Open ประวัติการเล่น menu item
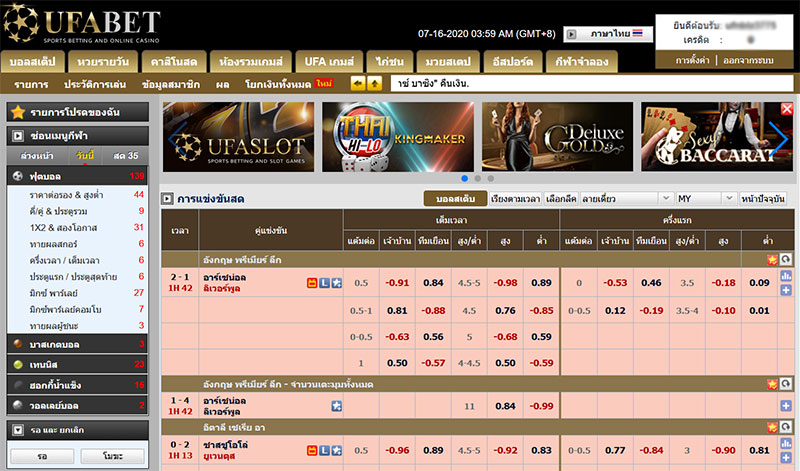The image size is (800, 471). (x=95, y=84)
